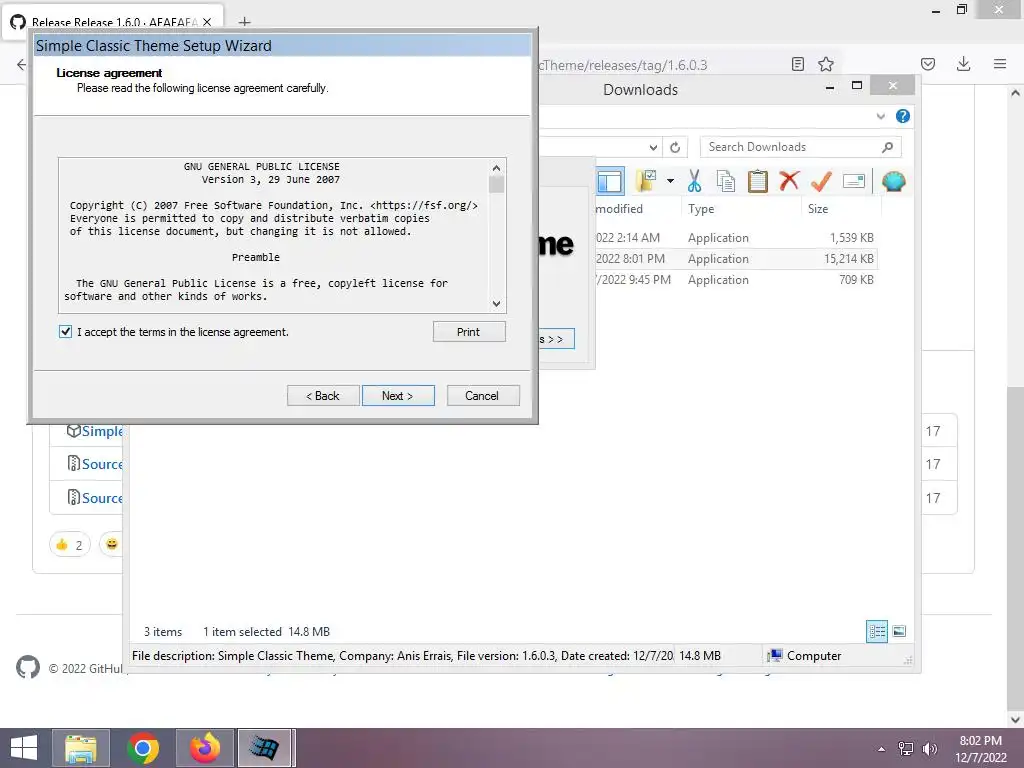1024x768 pixels.
Task: Open Classic Shell settings via the shell icon
Action: (x=893, y=181)
